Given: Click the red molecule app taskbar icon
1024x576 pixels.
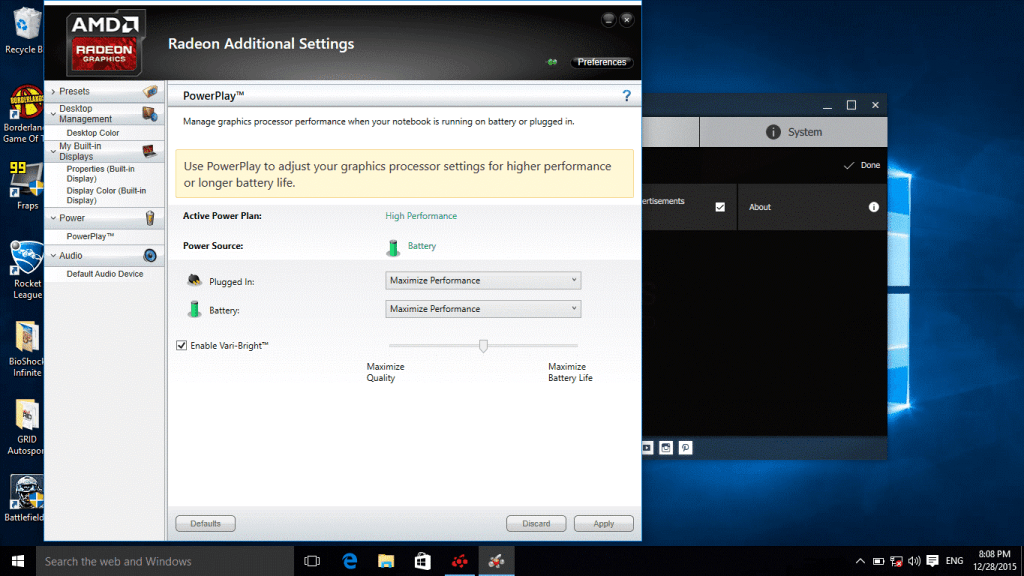Looking at the screenshot, I should tap(460, 561).
